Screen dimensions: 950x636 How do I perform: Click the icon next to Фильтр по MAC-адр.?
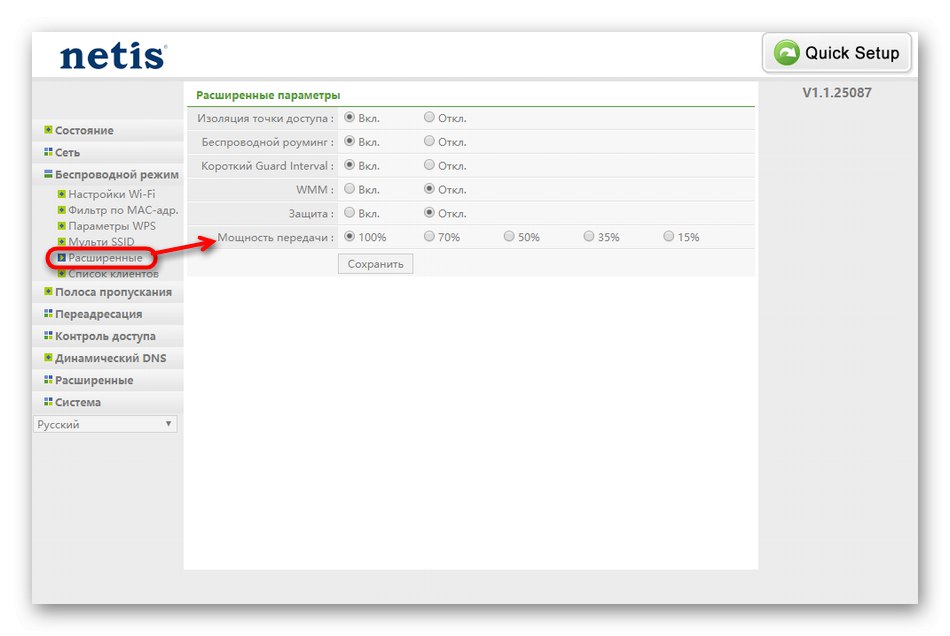[x=61, y=210]
